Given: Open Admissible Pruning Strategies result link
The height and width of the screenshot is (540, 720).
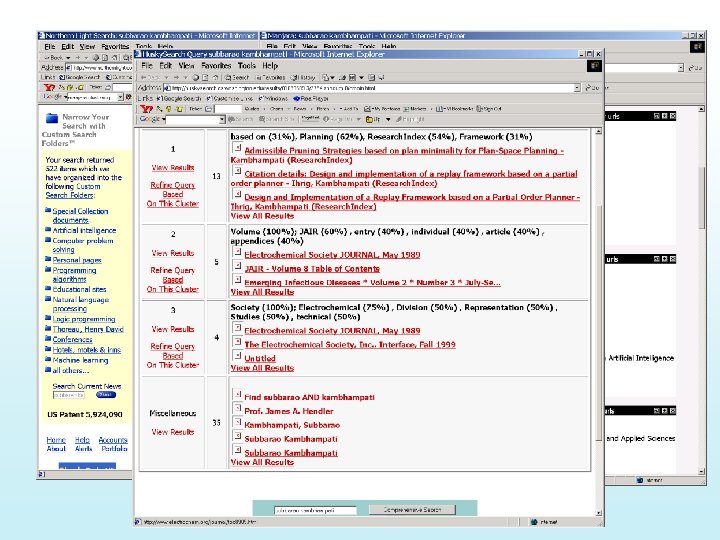Looking at the screenshot, I should pos(397,155).
